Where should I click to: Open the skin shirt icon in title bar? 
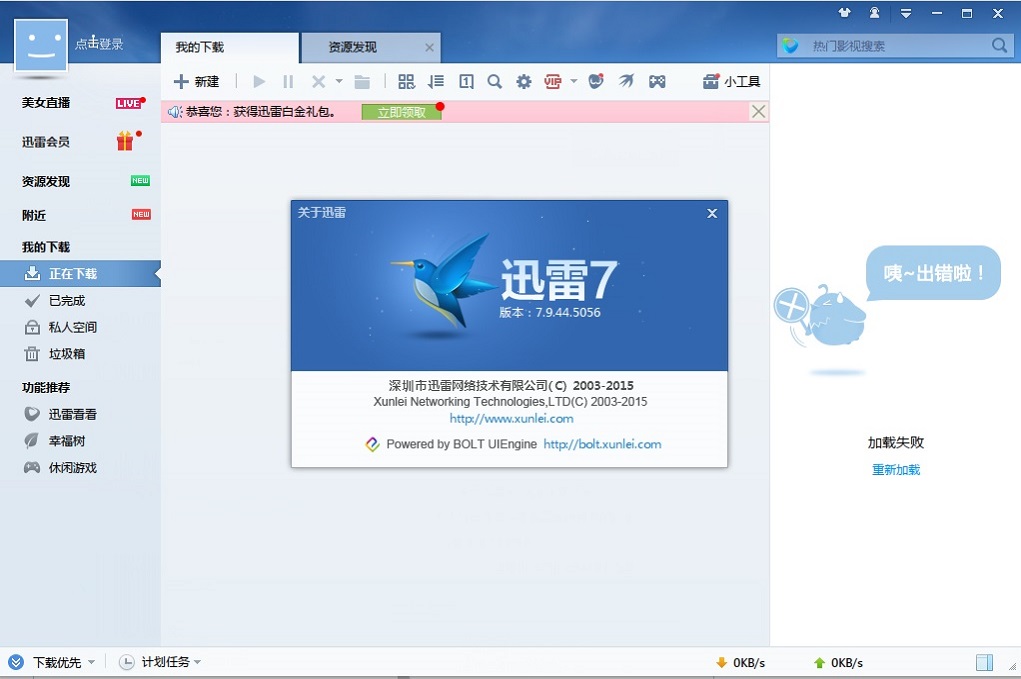coord(845,12)
